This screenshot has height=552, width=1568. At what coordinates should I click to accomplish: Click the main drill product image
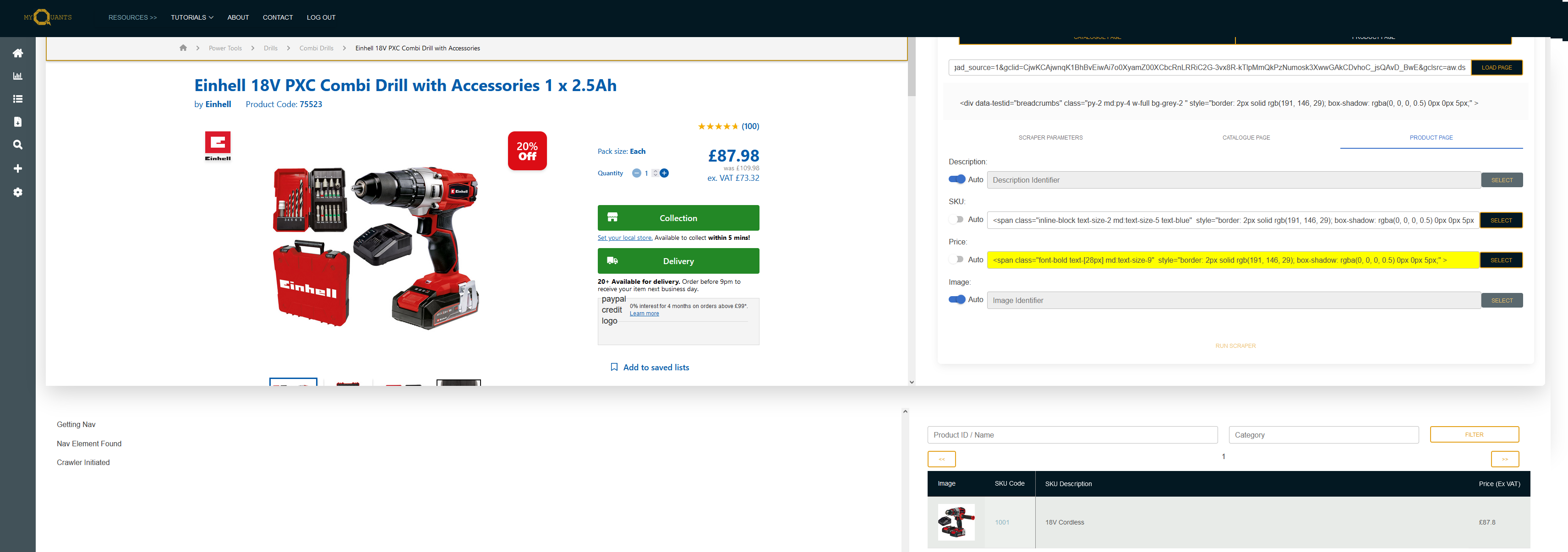click(376, 248)
